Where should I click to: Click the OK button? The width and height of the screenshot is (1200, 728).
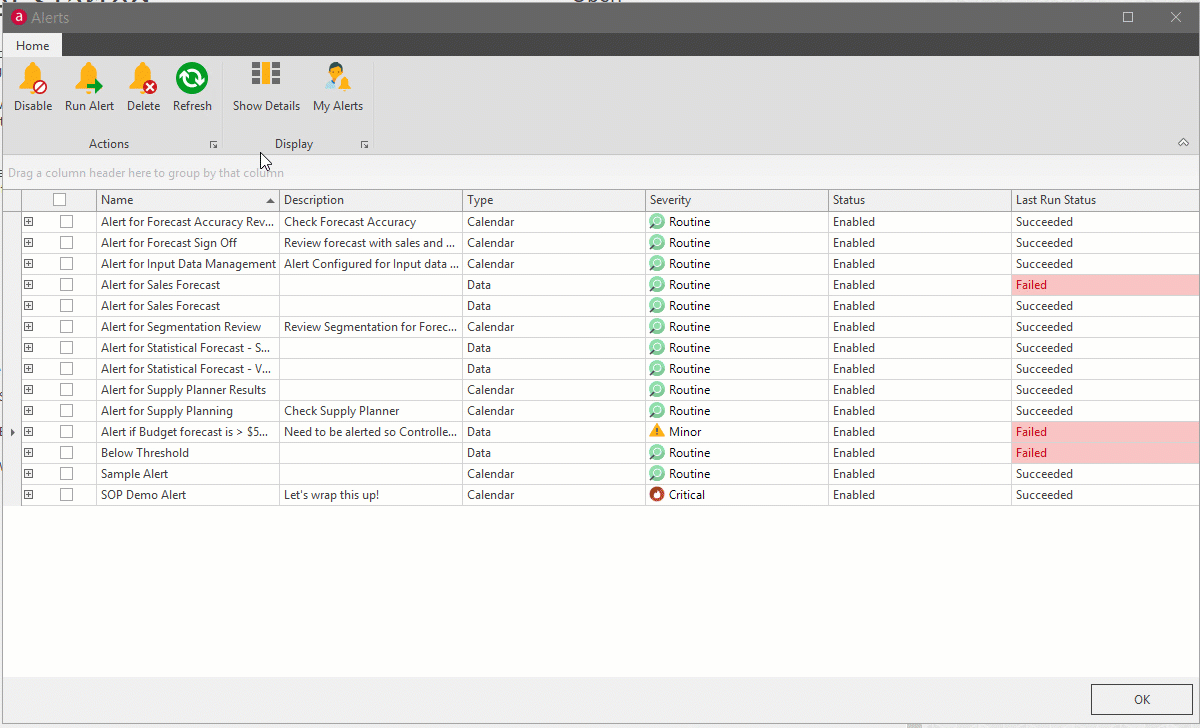(x=1141, y=700)
